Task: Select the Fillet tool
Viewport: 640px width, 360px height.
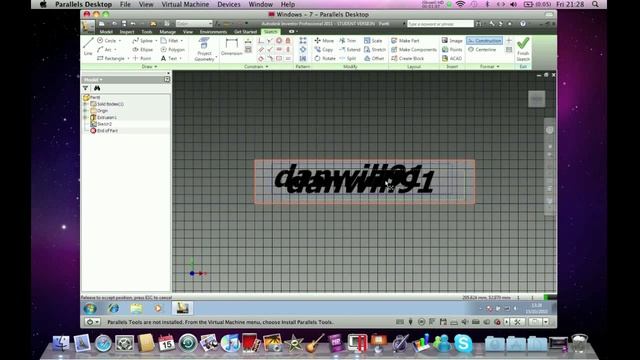Action: (x=169, y=41)
